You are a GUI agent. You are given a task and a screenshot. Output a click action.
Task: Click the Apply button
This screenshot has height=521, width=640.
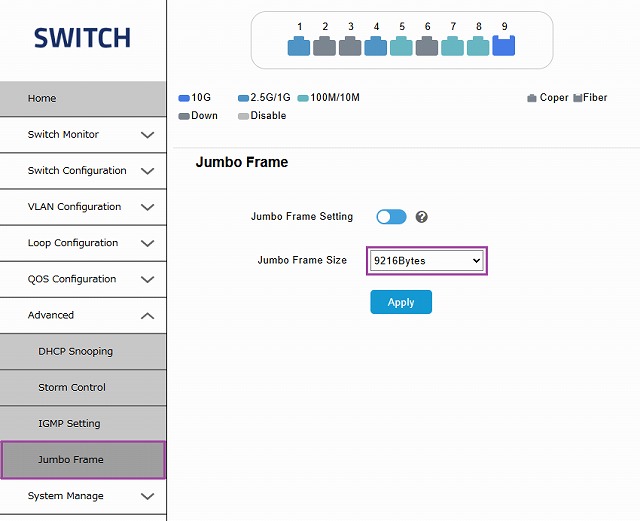[x=401, y=302]
